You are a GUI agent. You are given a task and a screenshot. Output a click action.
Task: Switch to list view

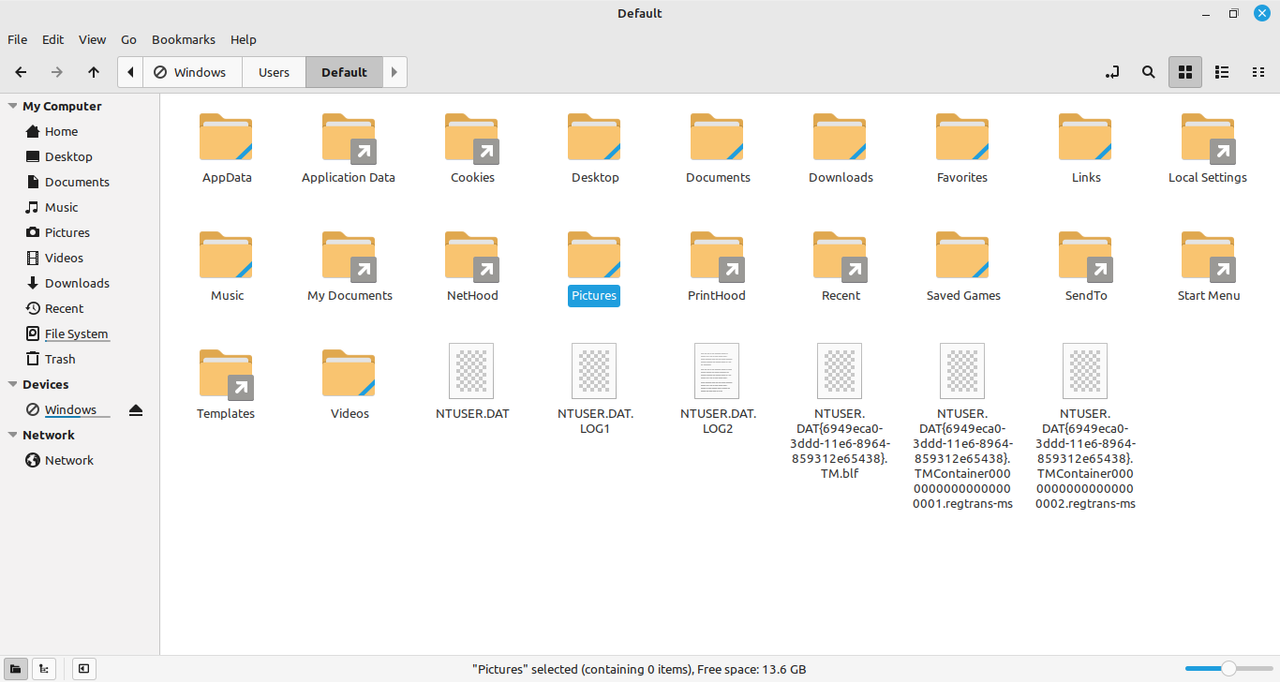click(x=1222, y=72)
